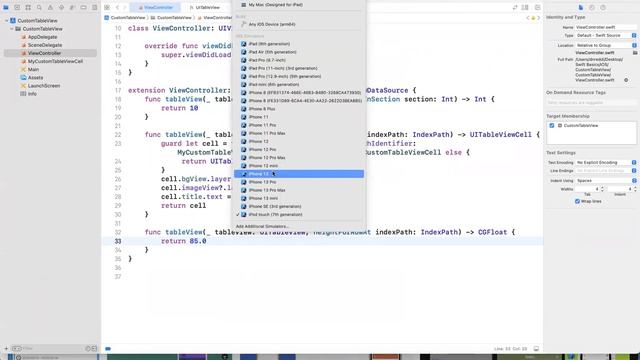Select Info file in navigator
640x360 pixels.
(x=32, y=94)
